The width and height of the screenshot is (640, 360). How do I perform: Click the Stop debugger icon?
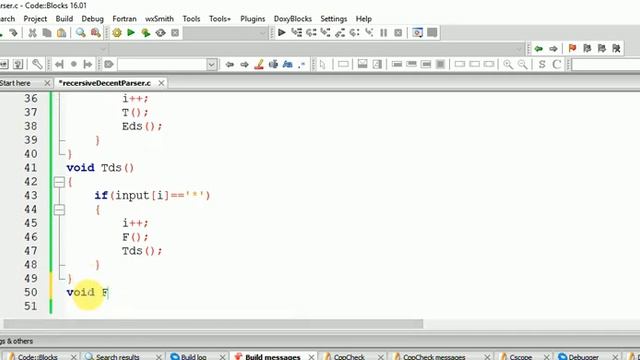click(398, 33)
